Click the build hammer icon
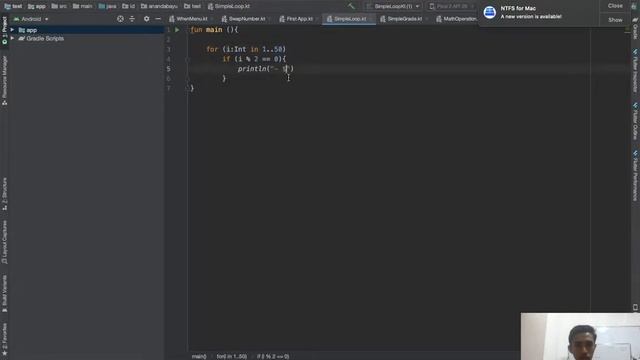 (351, 6)
